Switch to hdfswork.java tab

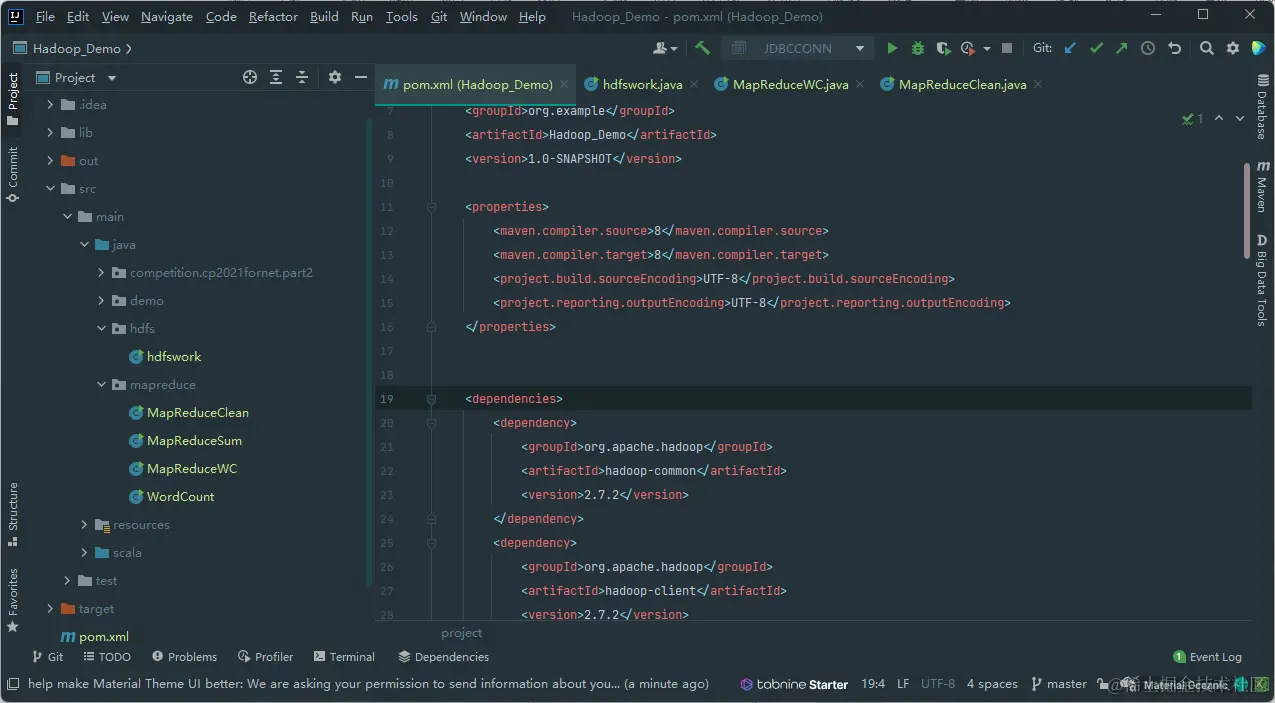point(642,84)
